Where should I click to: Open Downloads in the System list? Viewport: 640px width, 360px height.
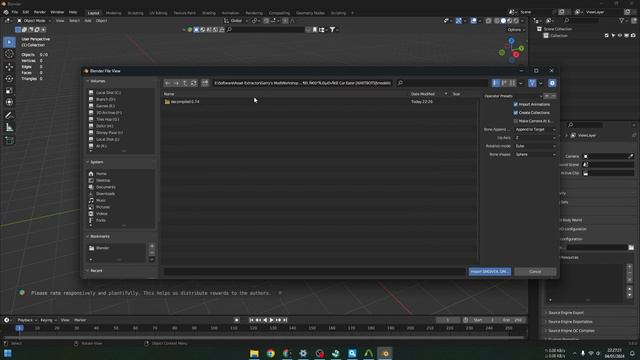click(x=105, y=194)
